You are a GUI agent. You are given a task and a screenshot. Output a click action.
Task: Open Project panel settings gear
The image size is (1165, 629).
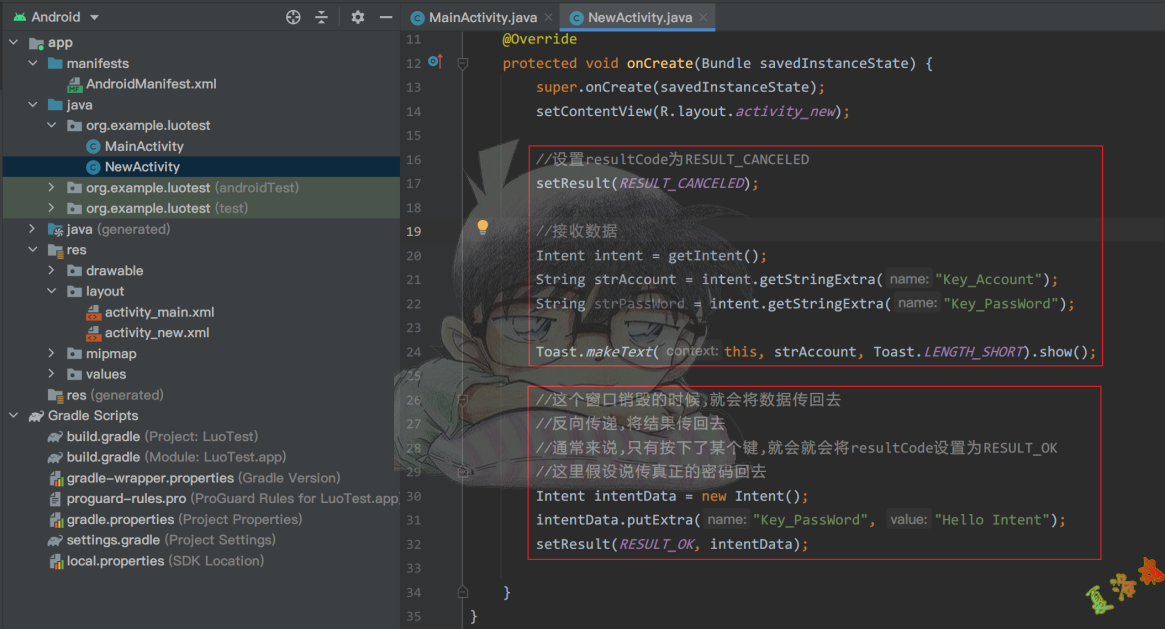tap(358, 17)
